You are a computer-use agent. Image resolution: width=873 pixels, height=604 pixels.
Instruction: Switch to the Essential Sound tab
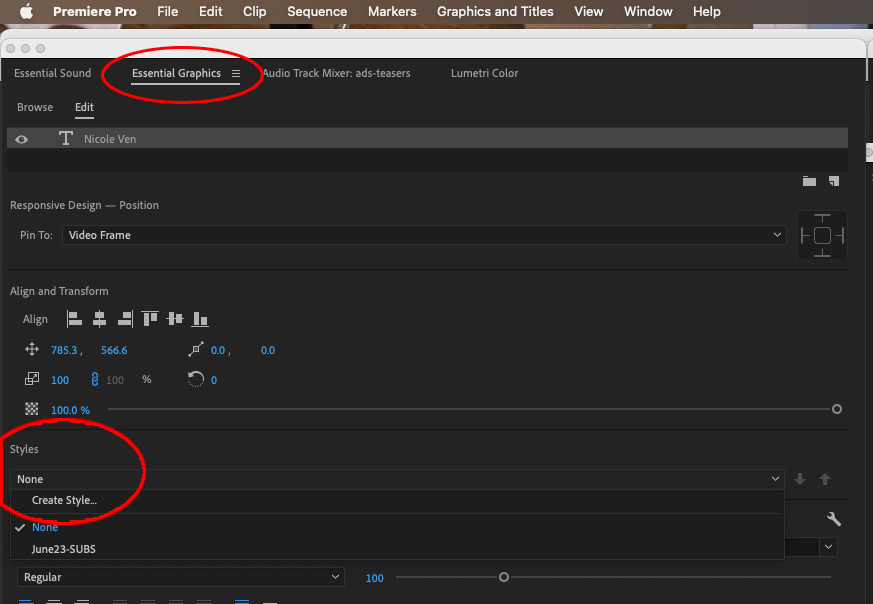(x=52, y=73)
